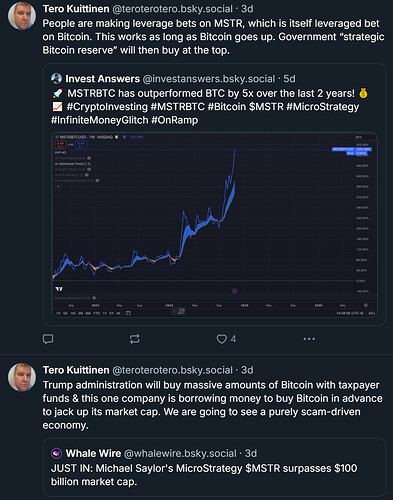
Task: Click the #MicroStrategy hashtag
Action: 323,107
